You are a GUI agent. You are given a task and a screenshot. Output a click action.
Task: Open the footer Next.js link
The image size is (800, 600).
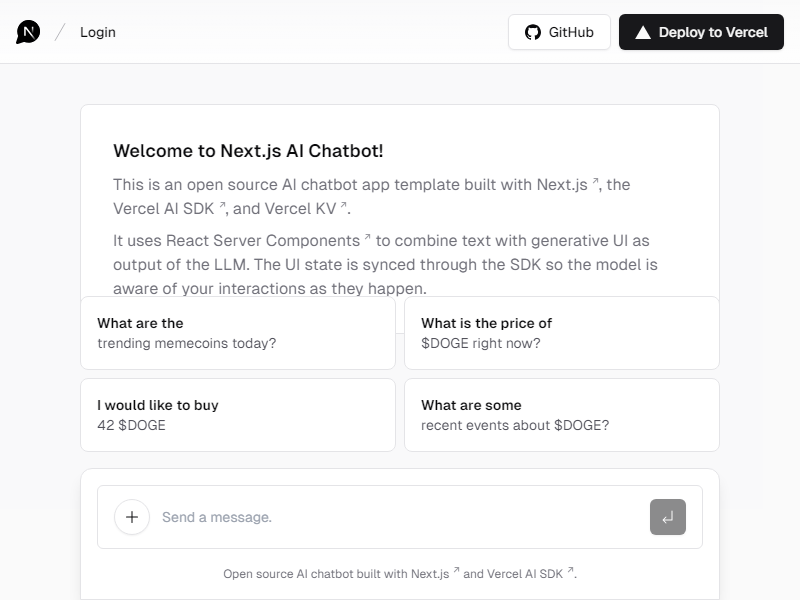pos(435,573)
